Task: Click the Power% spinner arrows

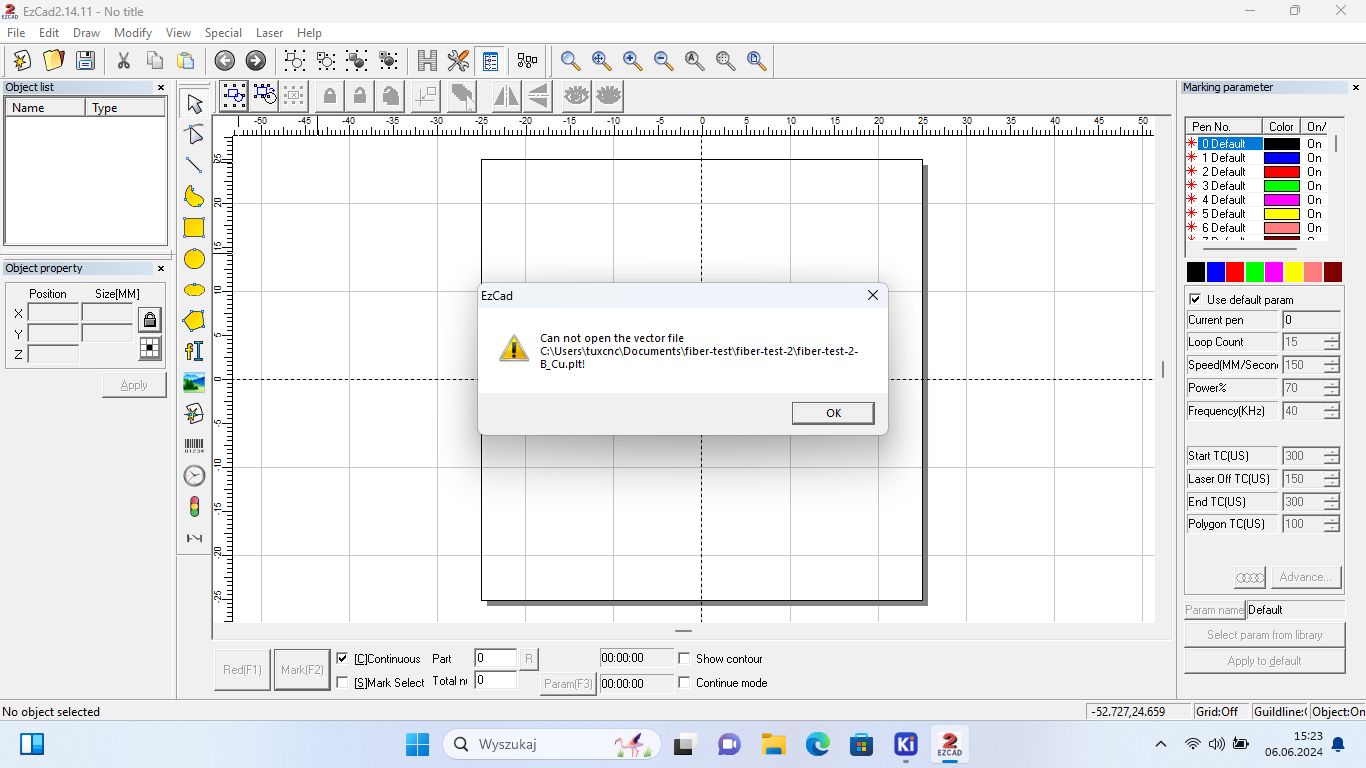Action: click(1332, 388)
